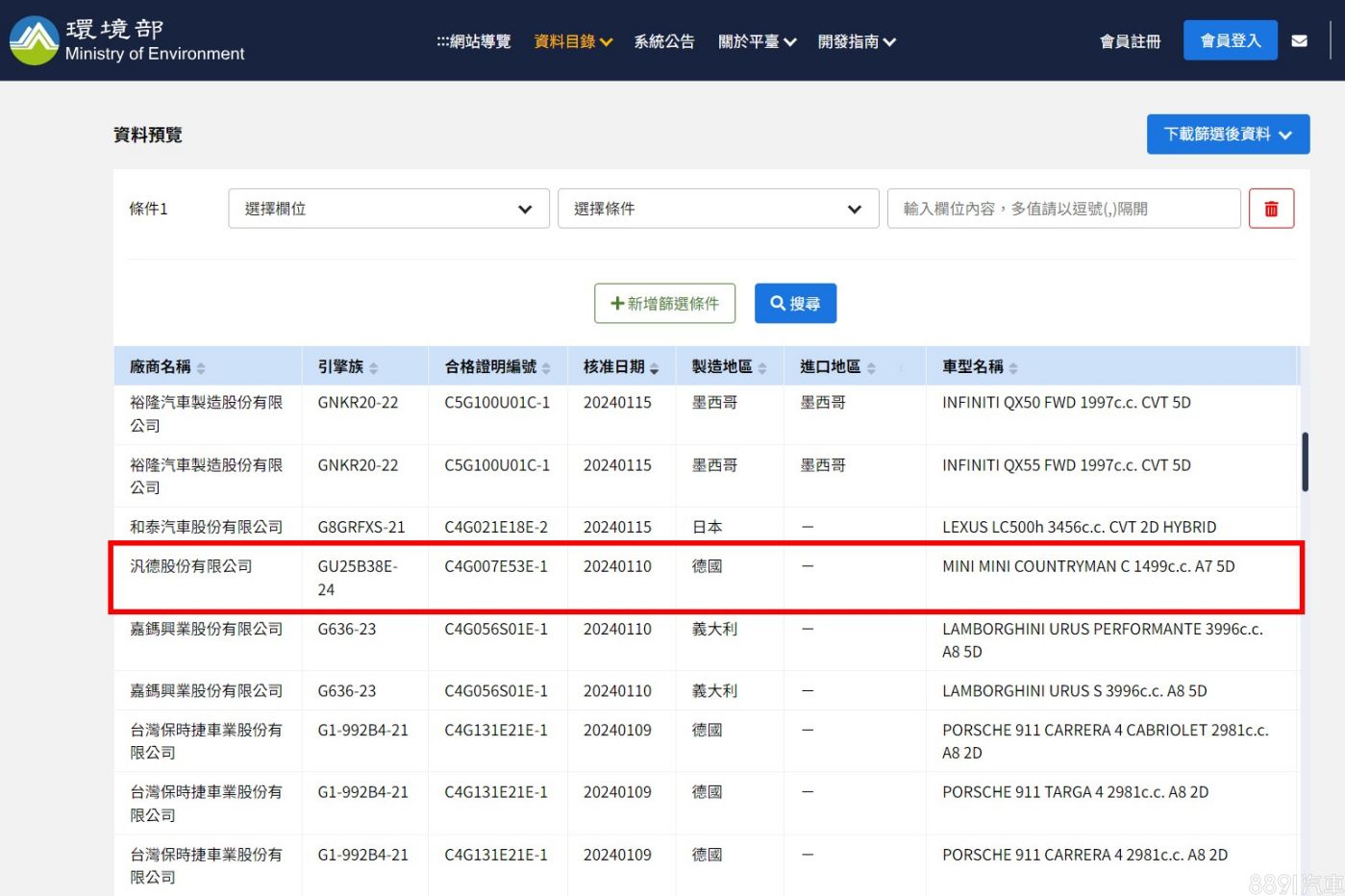
Task: Sort by 核准日期 column sort icon
Action: (654, 368)
